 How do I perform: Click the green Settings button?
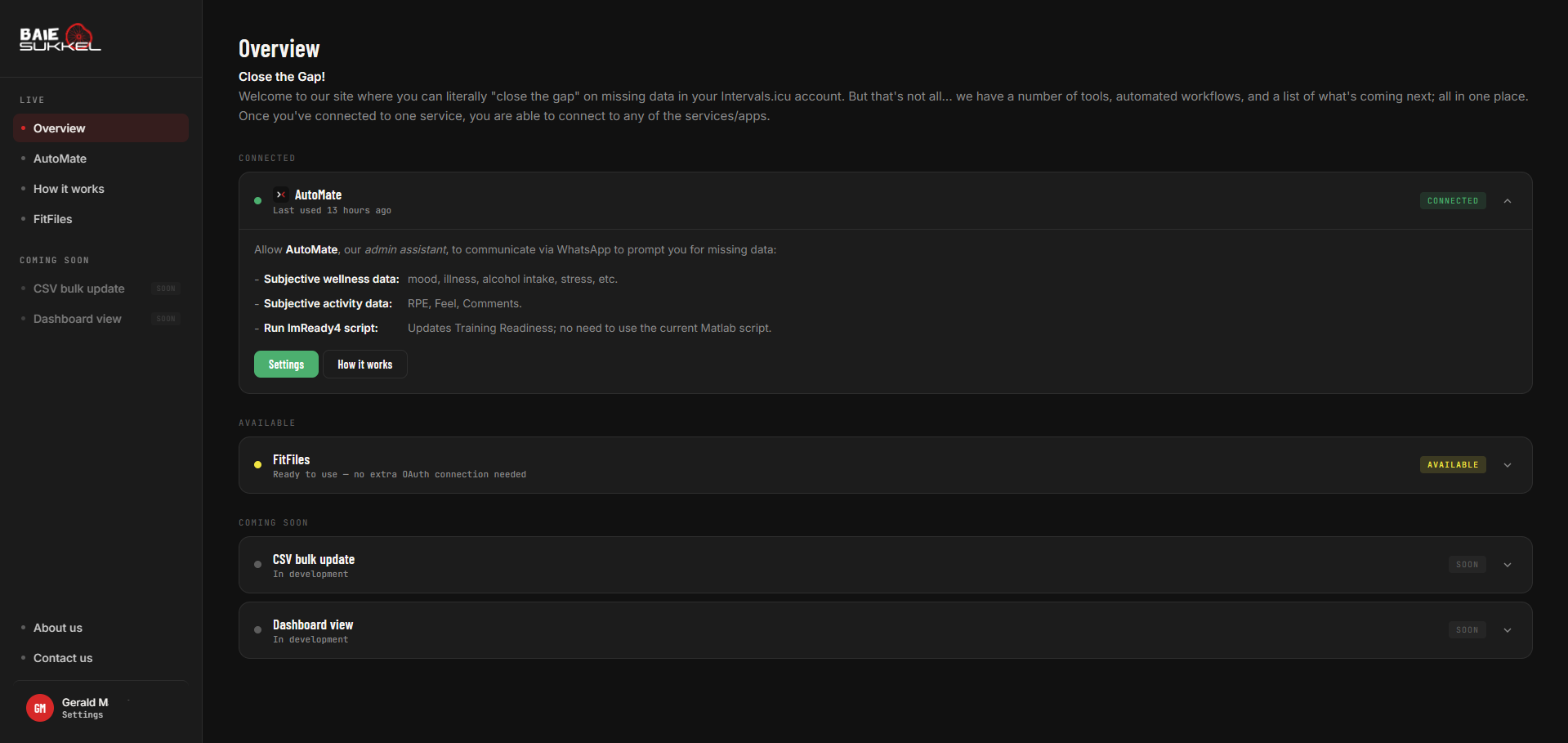pos(286,365)
